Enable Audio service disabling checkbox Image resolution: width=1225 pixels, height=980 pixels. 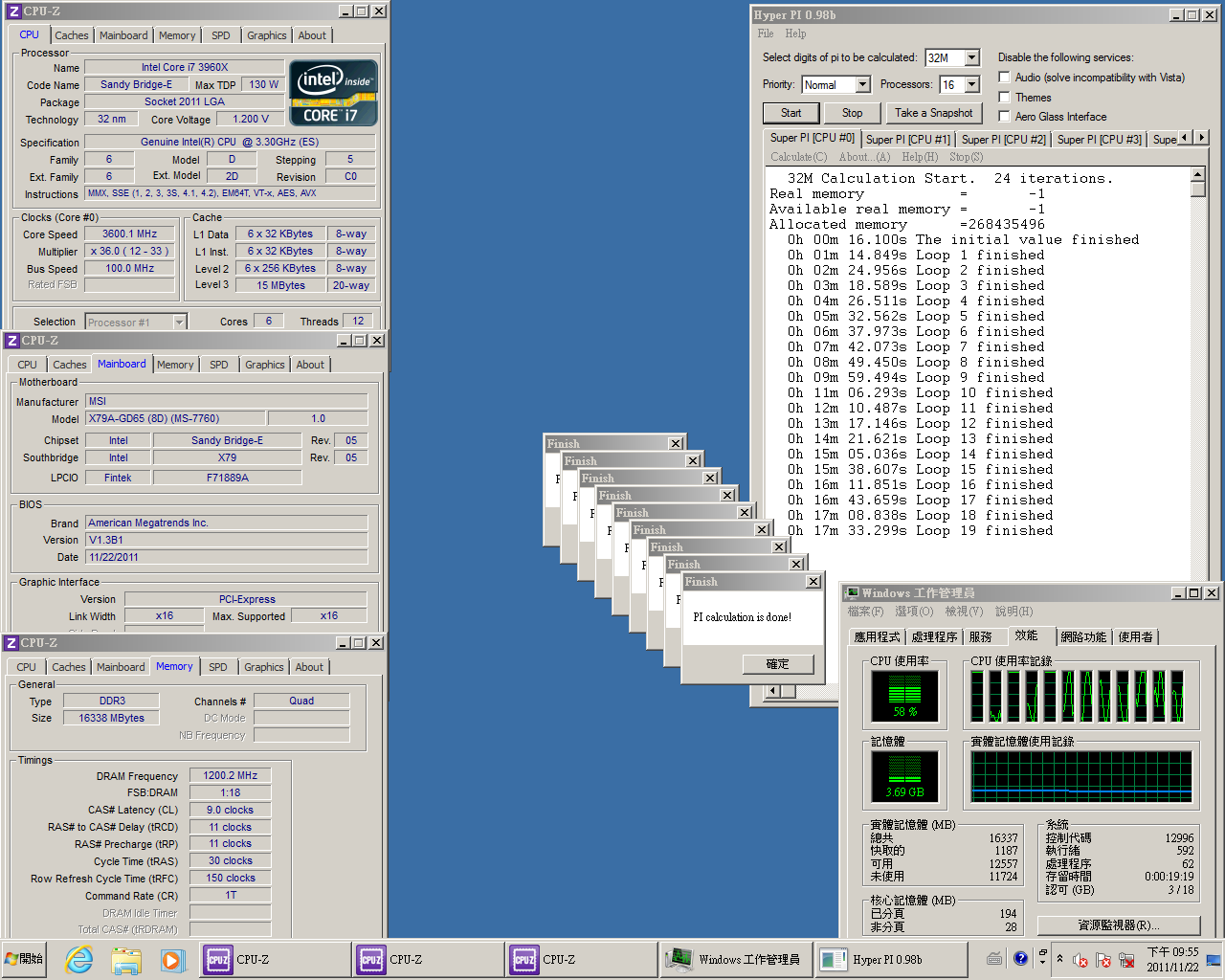coord(1004,78)
